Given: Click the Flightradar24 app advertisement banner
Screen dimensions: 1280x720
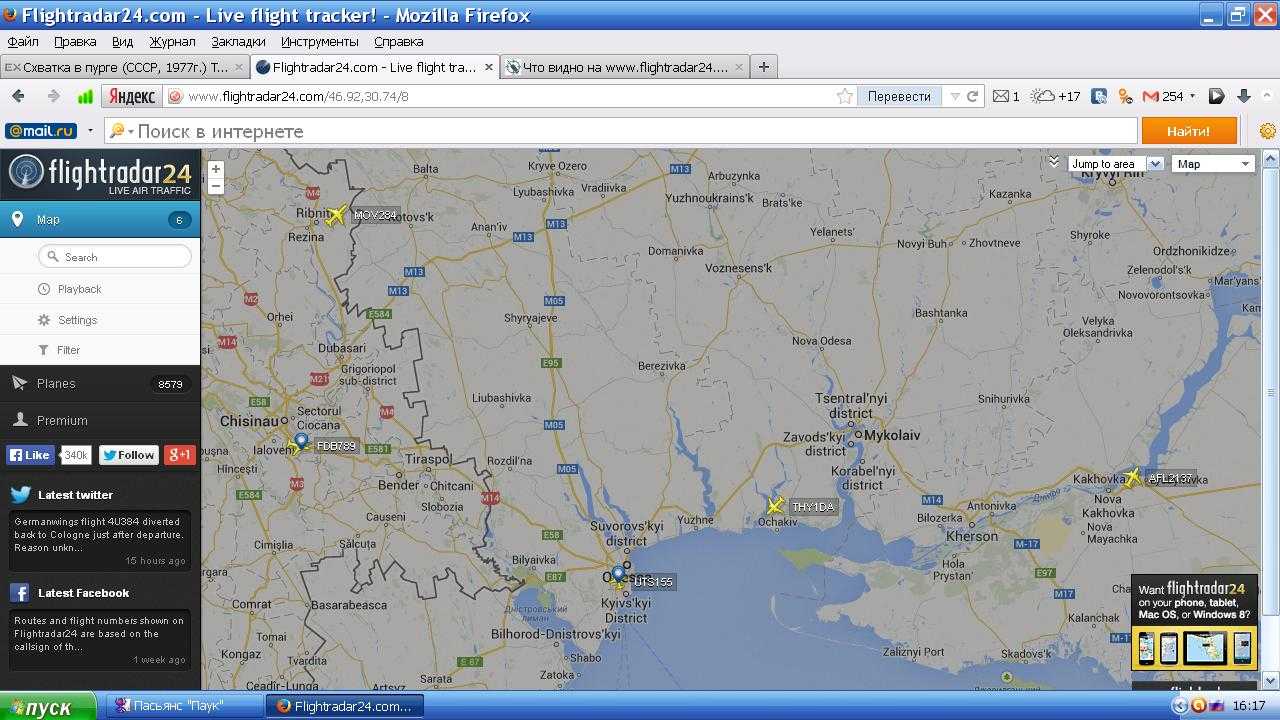Looking at the screenshot, I should point(1194,622).
